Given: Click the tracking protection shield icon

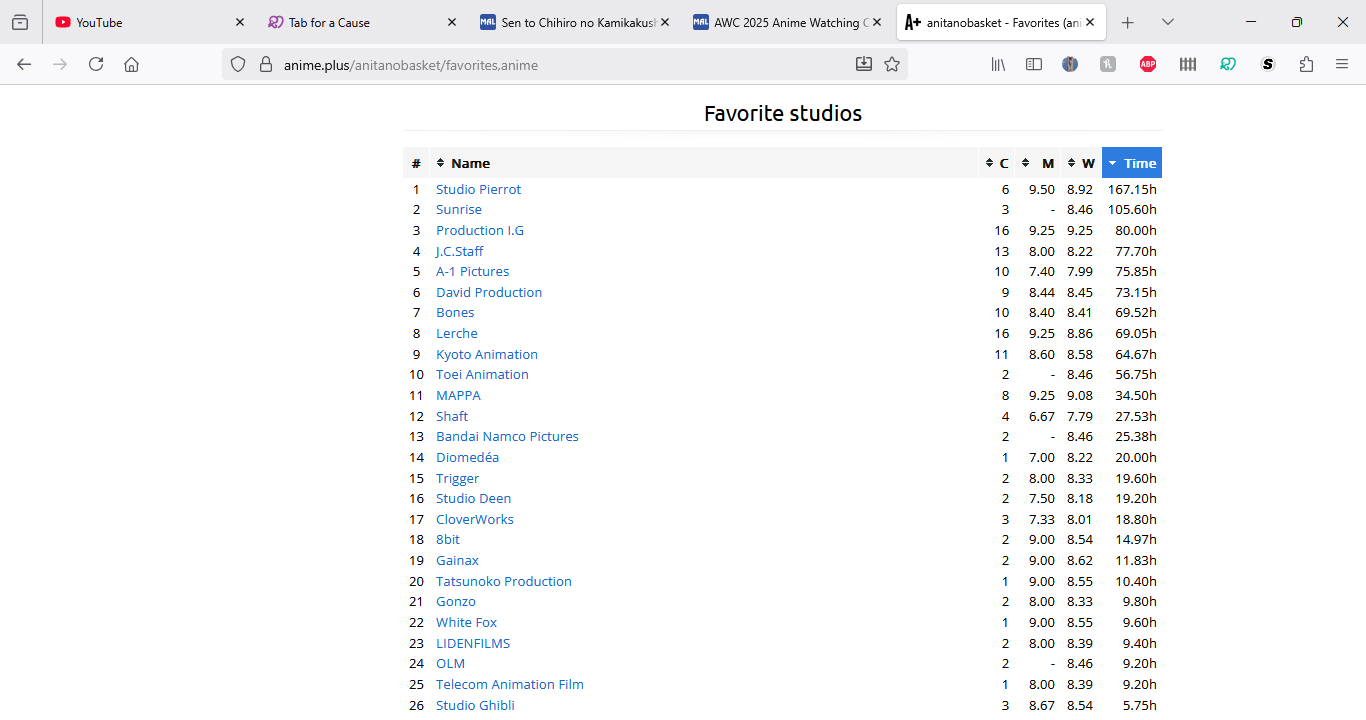Looking at the screenshot, I should pyautogui.click(x=238, y=64).
